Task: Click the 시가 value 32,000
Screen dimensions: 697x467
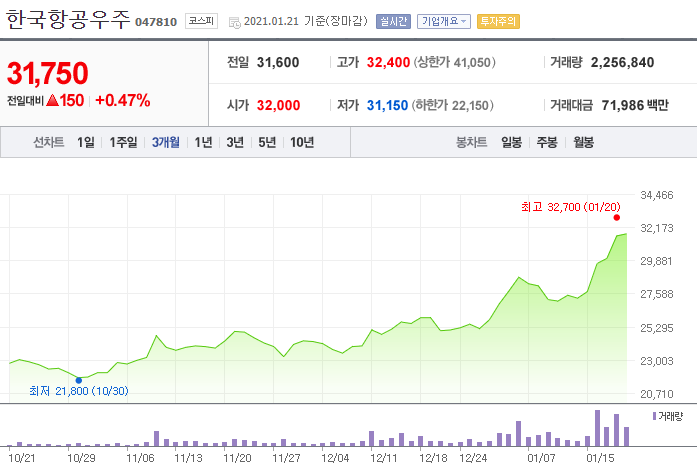Action: [278, 105]
